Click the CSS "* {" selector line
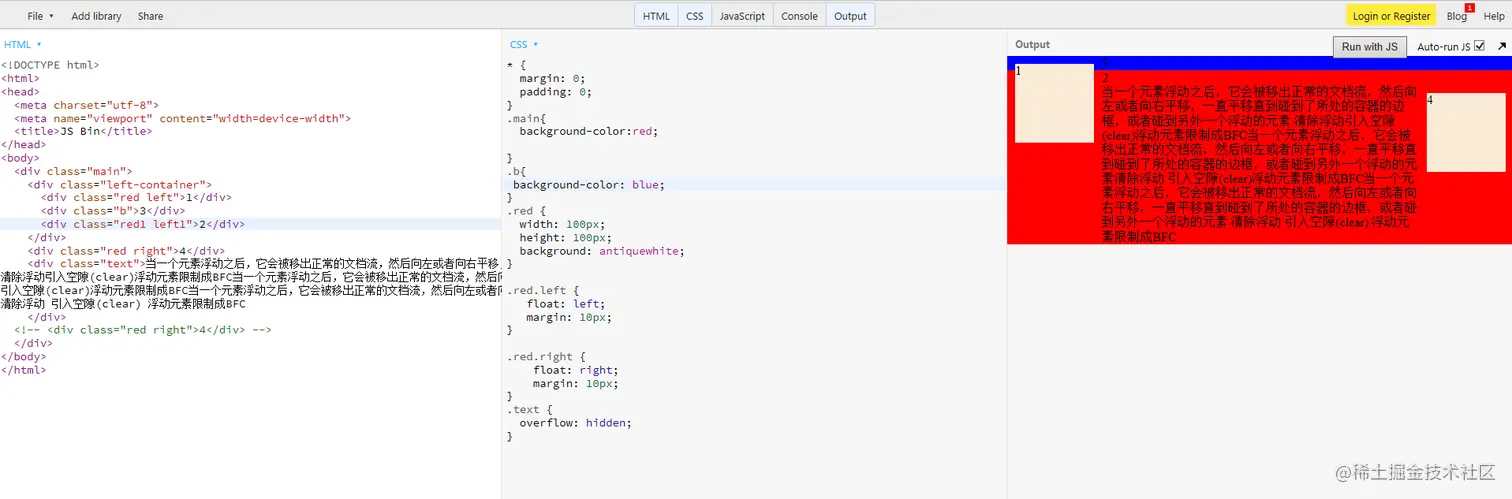 click(516, 65)
